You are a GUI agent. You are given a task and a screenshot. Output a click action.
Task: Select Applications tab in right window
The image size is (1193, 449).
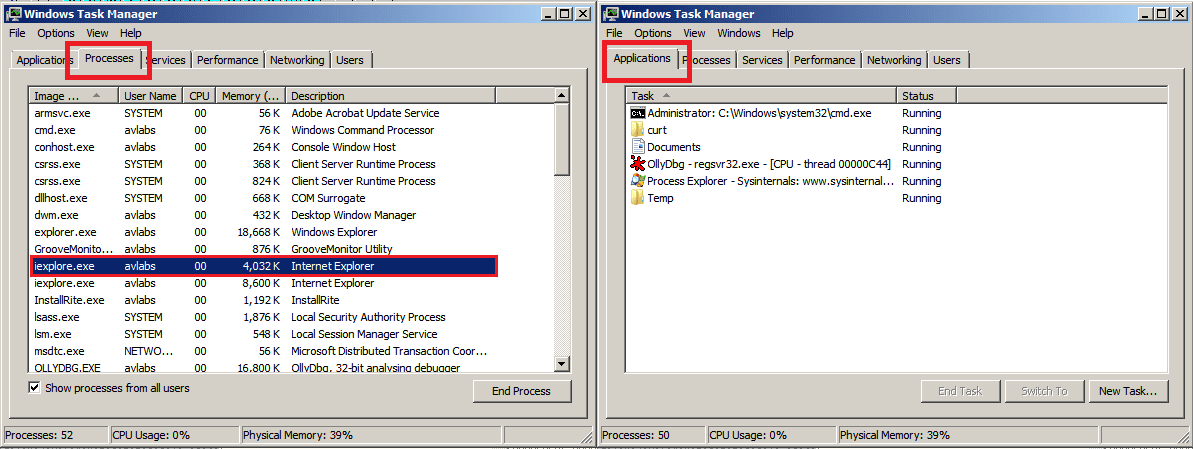tap(642, 58)
